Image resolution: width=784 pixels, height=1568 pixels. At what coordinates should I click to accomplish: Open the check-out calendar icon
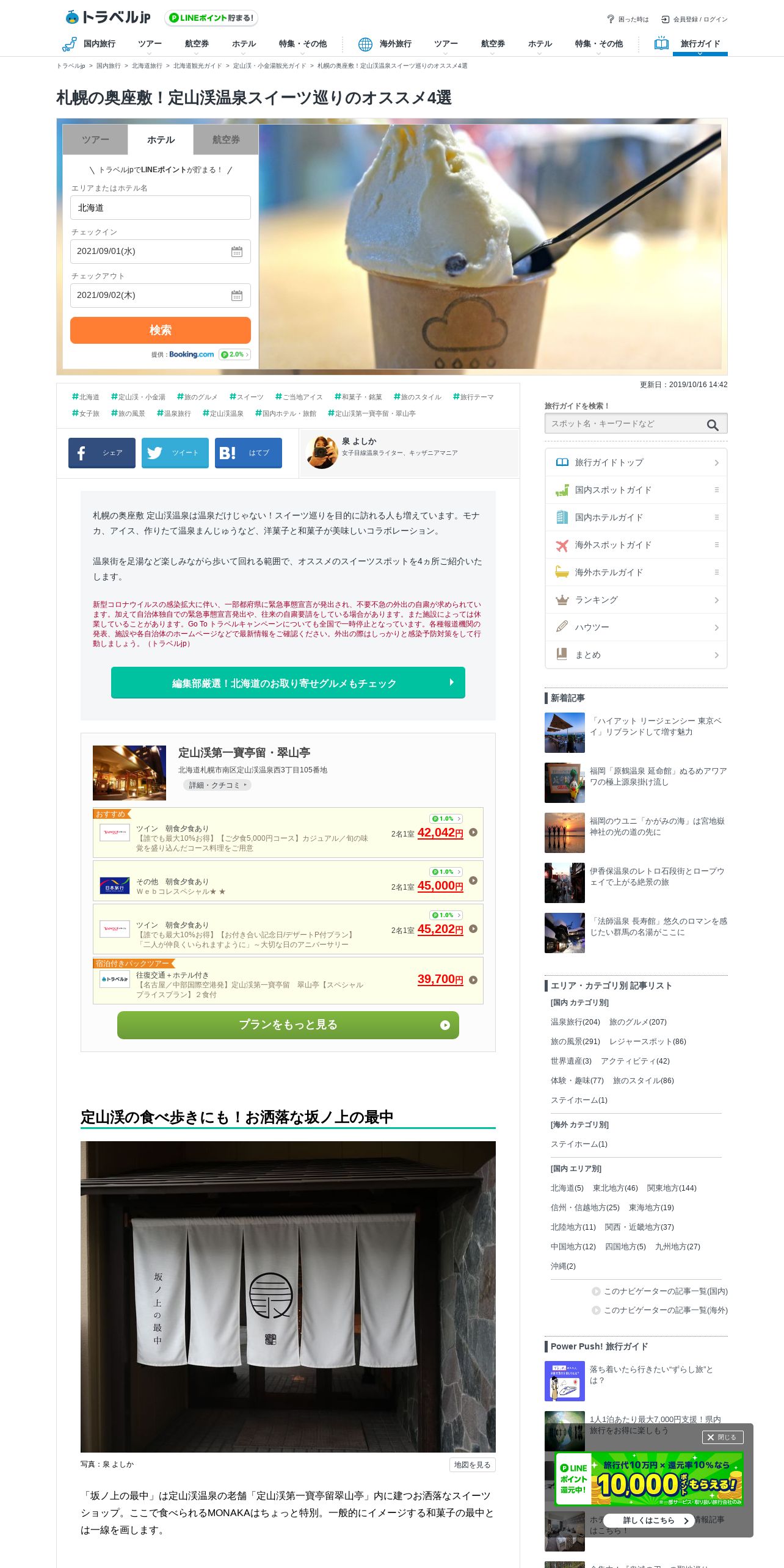coord(237,296)
